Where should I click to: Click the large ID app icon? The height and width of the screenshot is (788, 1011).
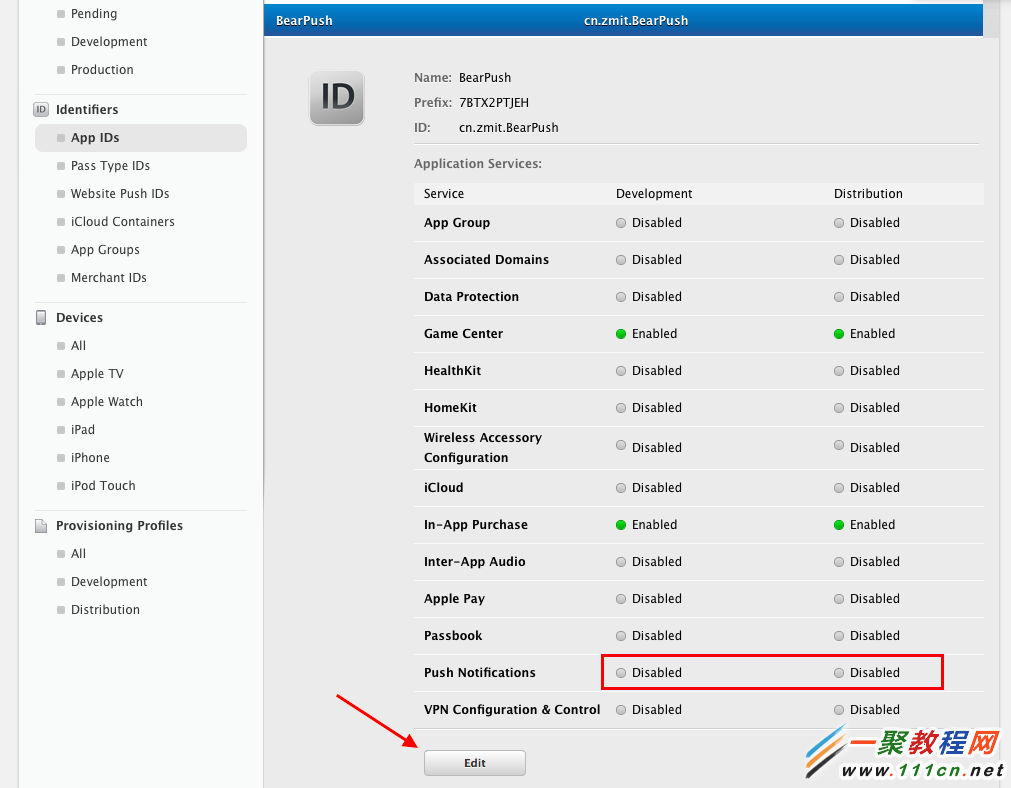tap(337, 97)
